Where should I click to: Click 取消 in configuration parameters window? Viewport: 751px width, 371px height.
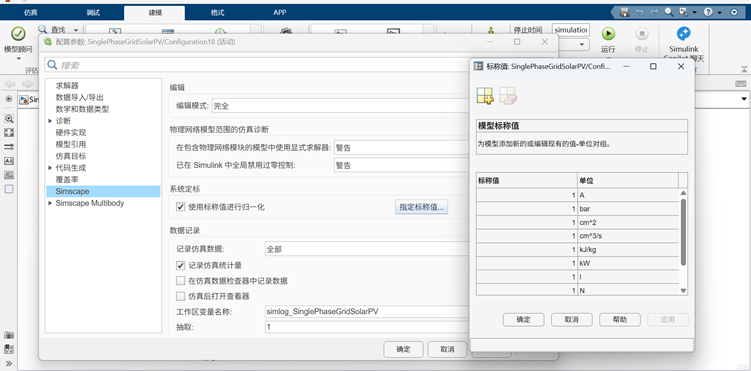pyautogui.click(x=447, y=349)
